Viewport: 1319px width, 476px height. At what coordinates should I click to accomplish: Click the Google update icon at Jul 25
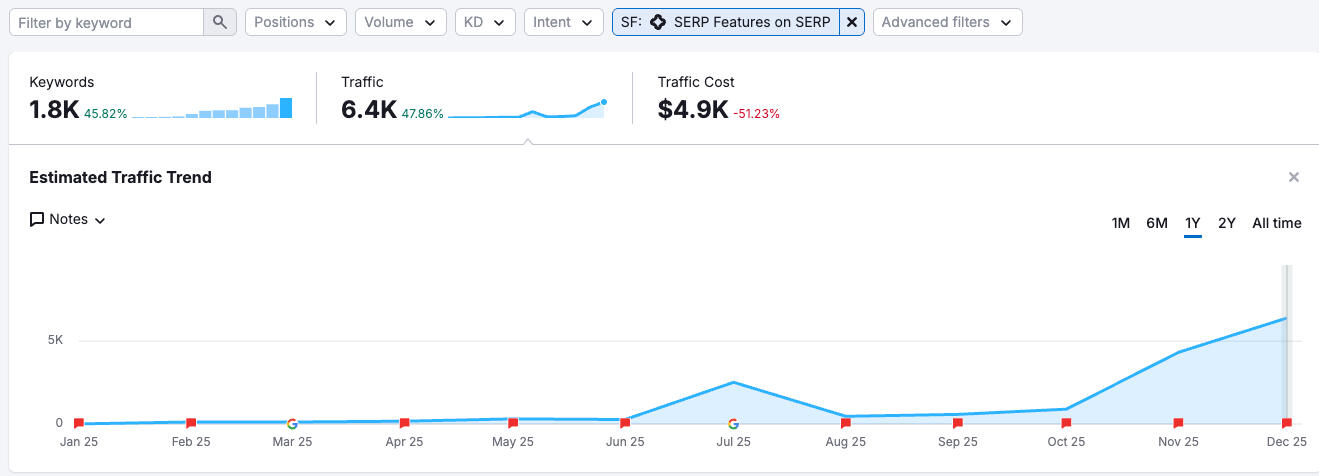click(x=733, y=424)
